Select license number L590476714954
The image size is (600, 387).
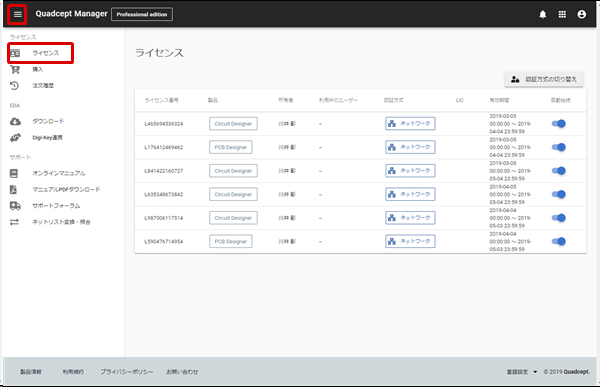(164, 242)
